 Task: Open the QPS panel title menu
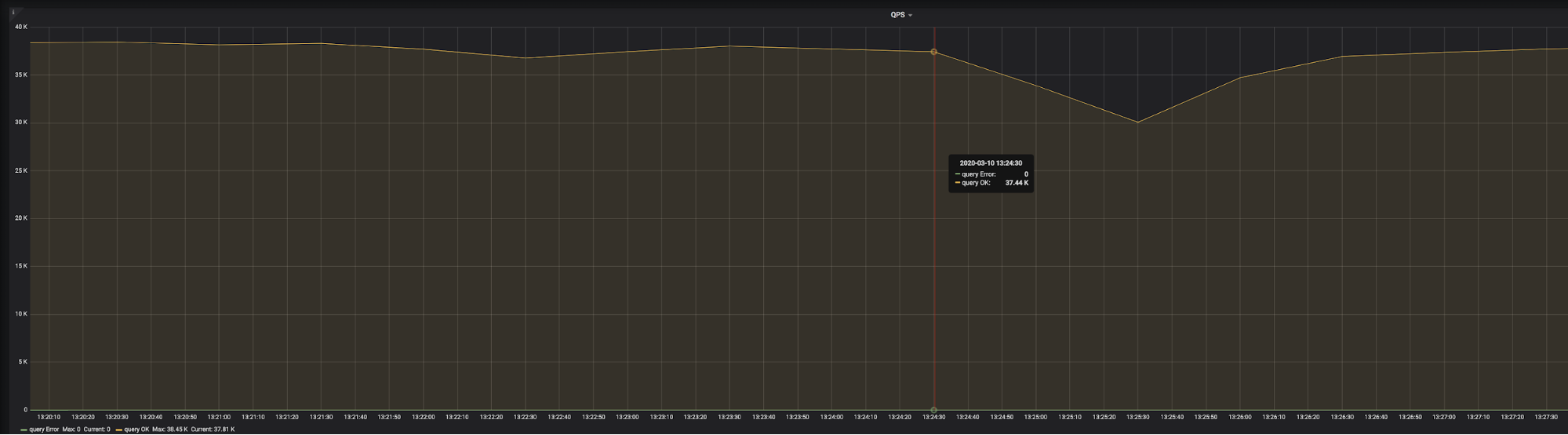coord(897,15)
